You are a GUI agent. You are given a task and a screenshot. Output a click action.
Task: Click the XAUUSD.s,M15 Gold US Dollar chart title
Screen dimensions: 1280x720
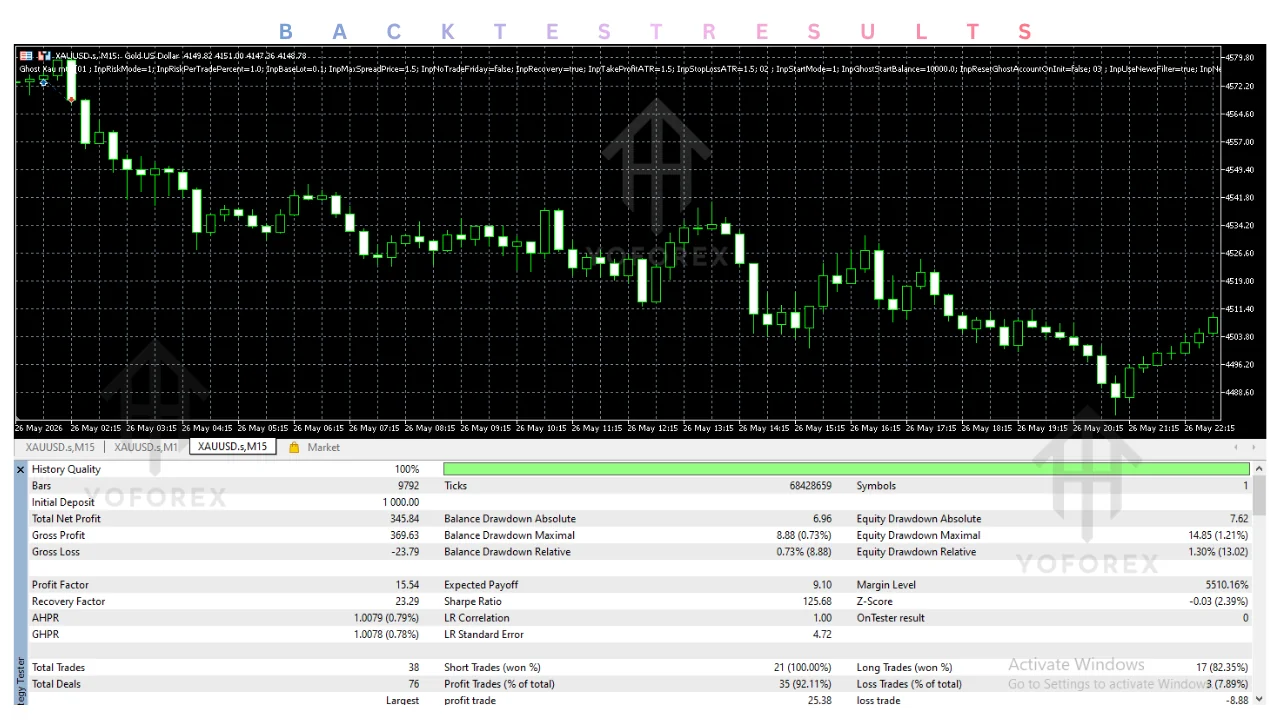coord(180,55)
